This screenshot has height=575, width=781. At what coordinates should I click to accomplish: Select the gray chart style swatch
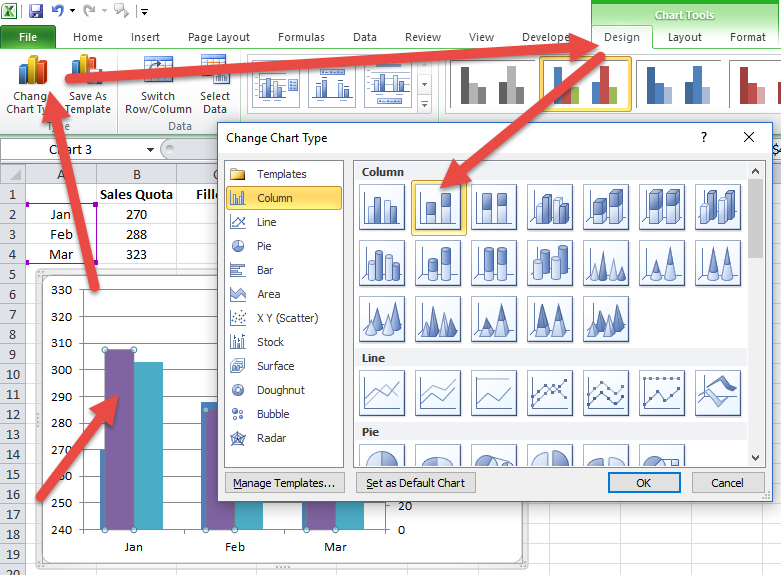[492, 84]
